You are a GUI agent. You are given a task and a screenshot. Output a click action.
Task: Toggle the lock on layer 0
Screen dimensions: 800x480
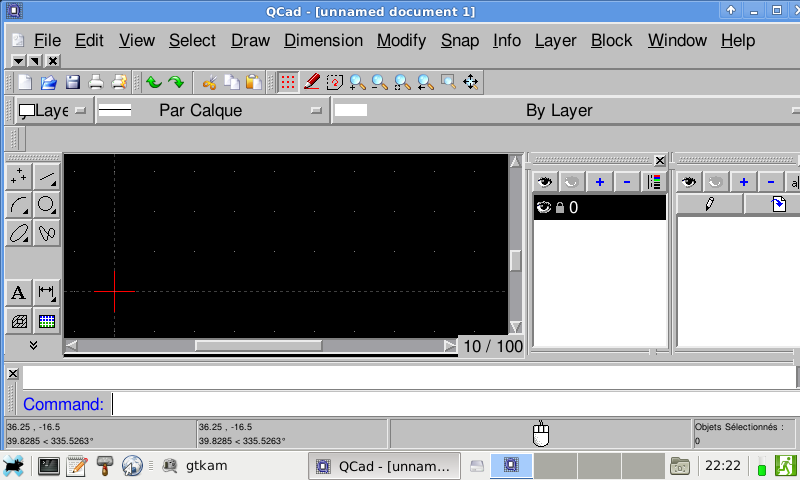(560, 208)
